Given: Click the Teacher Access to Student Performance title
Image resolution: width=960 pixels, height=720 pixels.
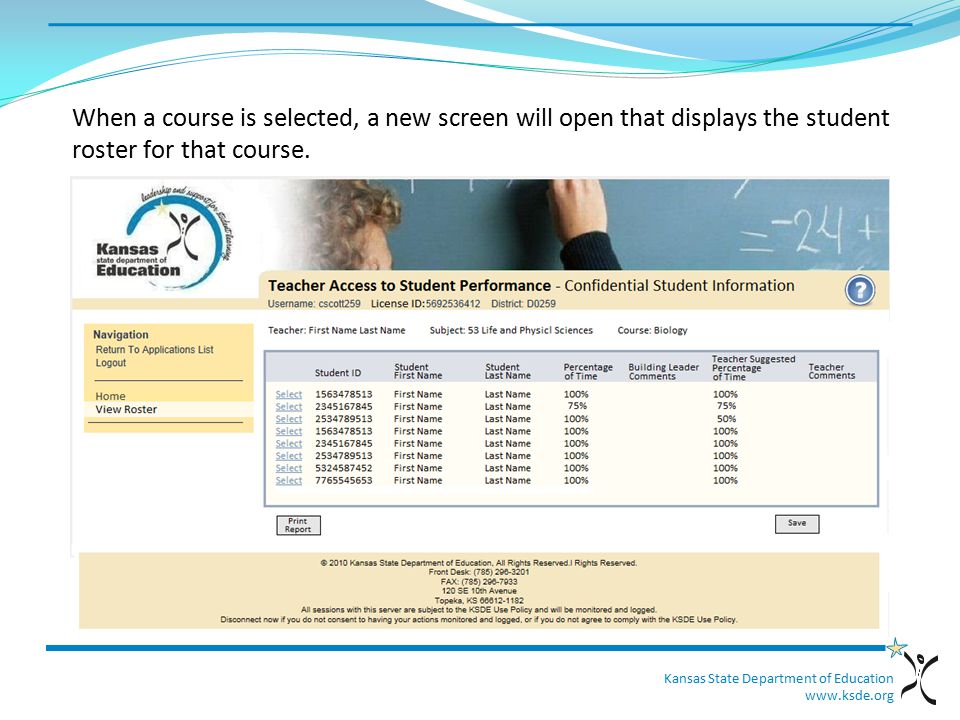Looking at the screenshot, I should (410, 286).
